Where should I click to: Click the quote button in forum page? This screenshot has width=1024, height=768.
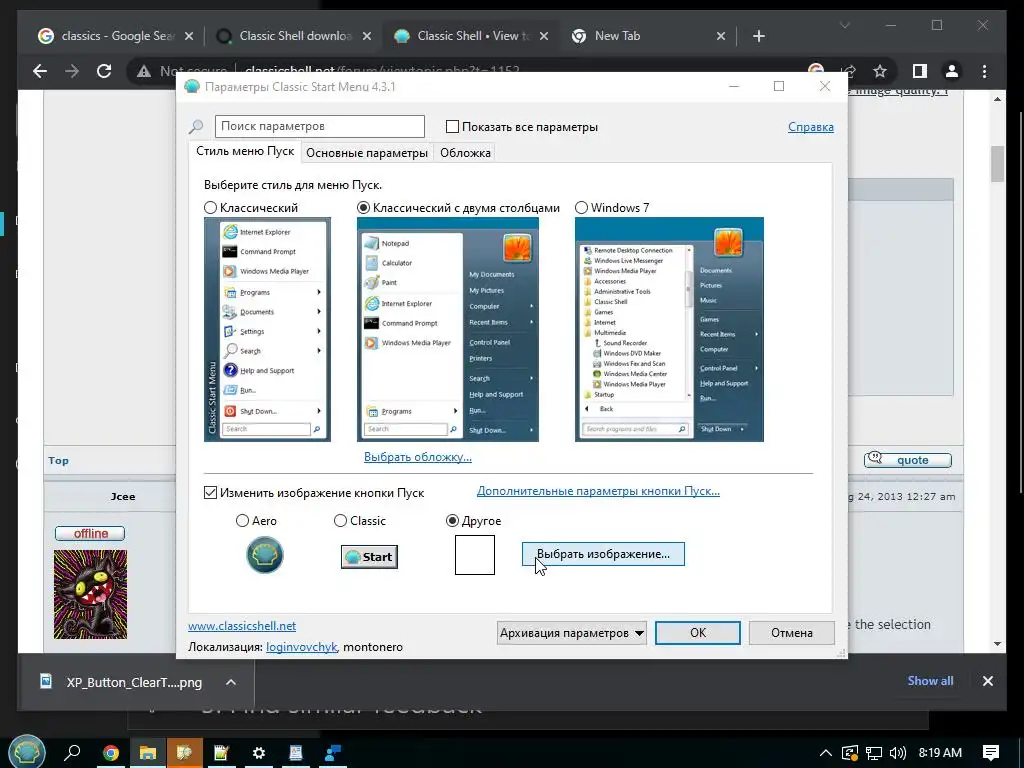(x=908, y=460)
